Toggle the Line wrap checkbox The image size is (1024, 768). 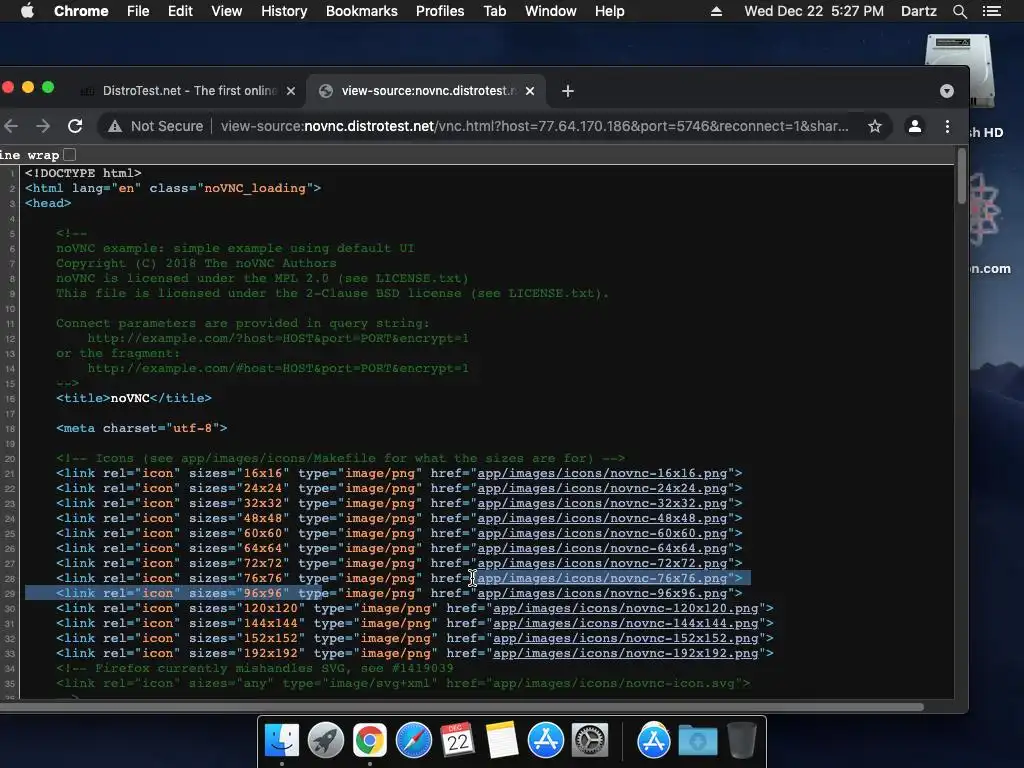tap(69, 155)
